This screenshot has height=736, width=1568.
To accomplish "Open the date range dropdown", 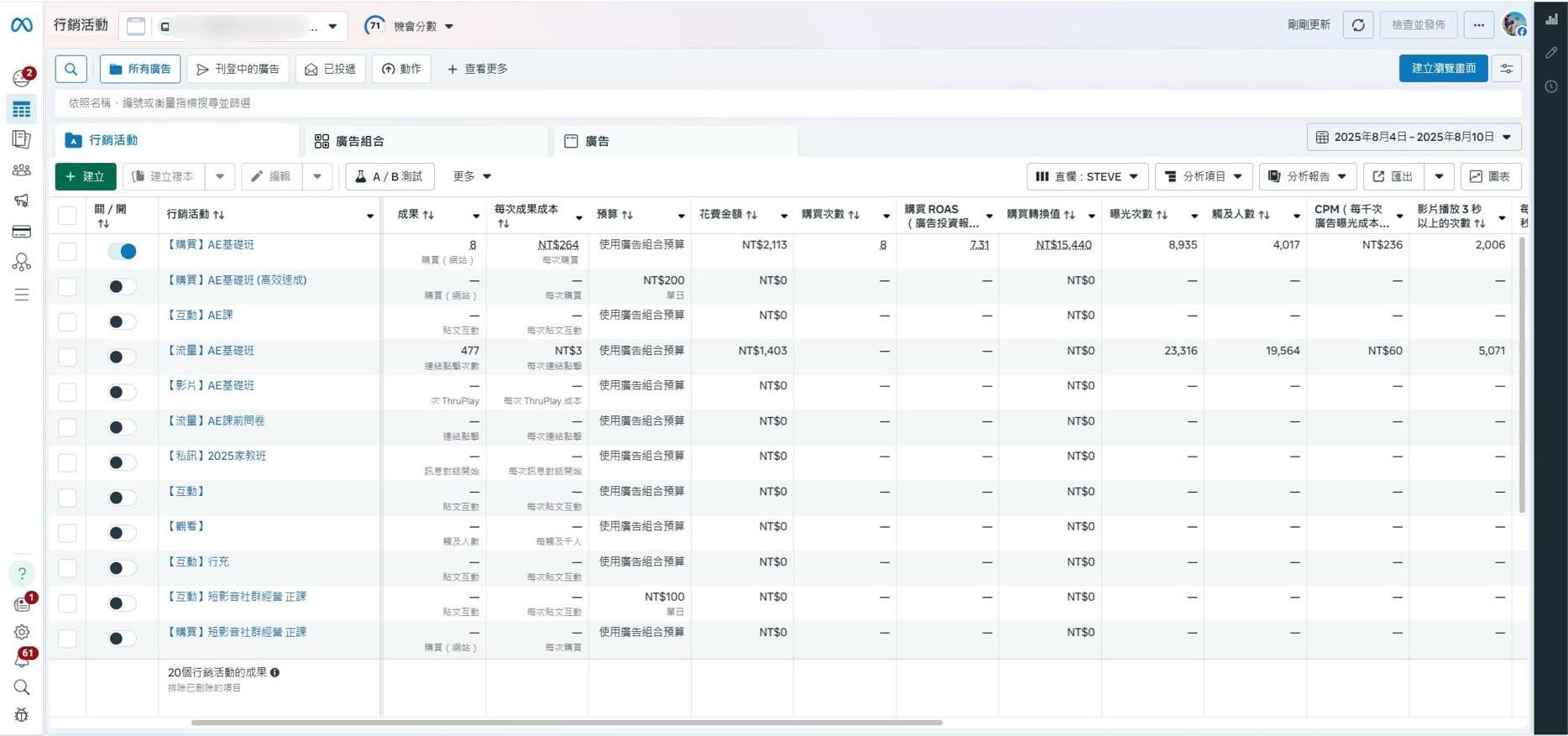I will pos(1414,137).
